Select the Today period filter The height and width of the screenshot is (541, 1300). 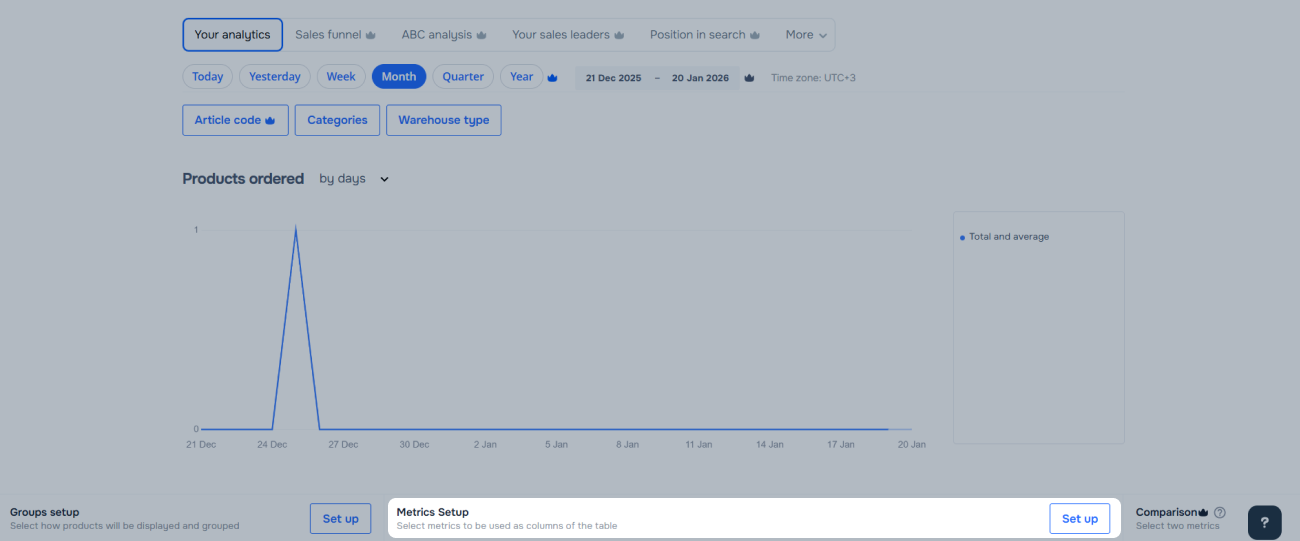[207, 77]
